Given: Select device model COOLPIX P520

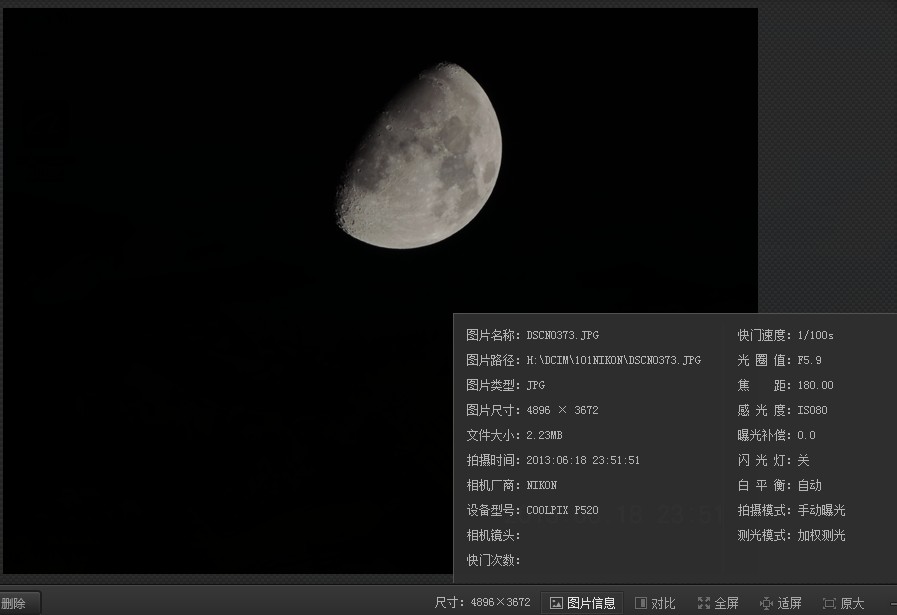Looking at the screenshot, I should [x=562, y=510].
